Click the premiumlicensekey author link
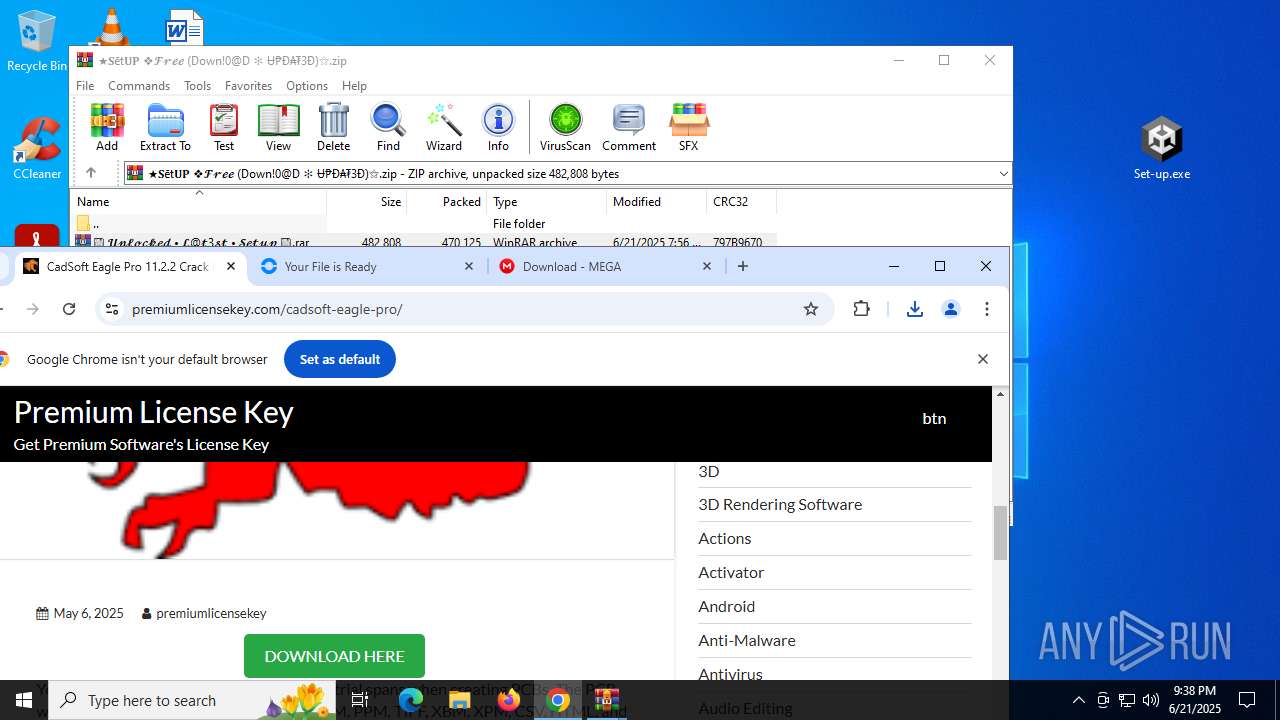The height and width of the screenshot is (720, 1280). tap(211, 613)
